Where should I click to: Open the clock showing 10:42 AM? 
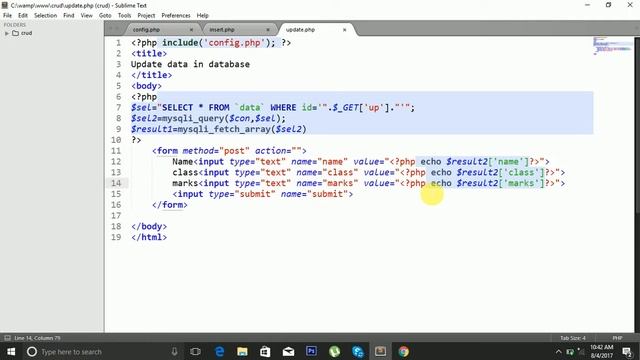602,351
